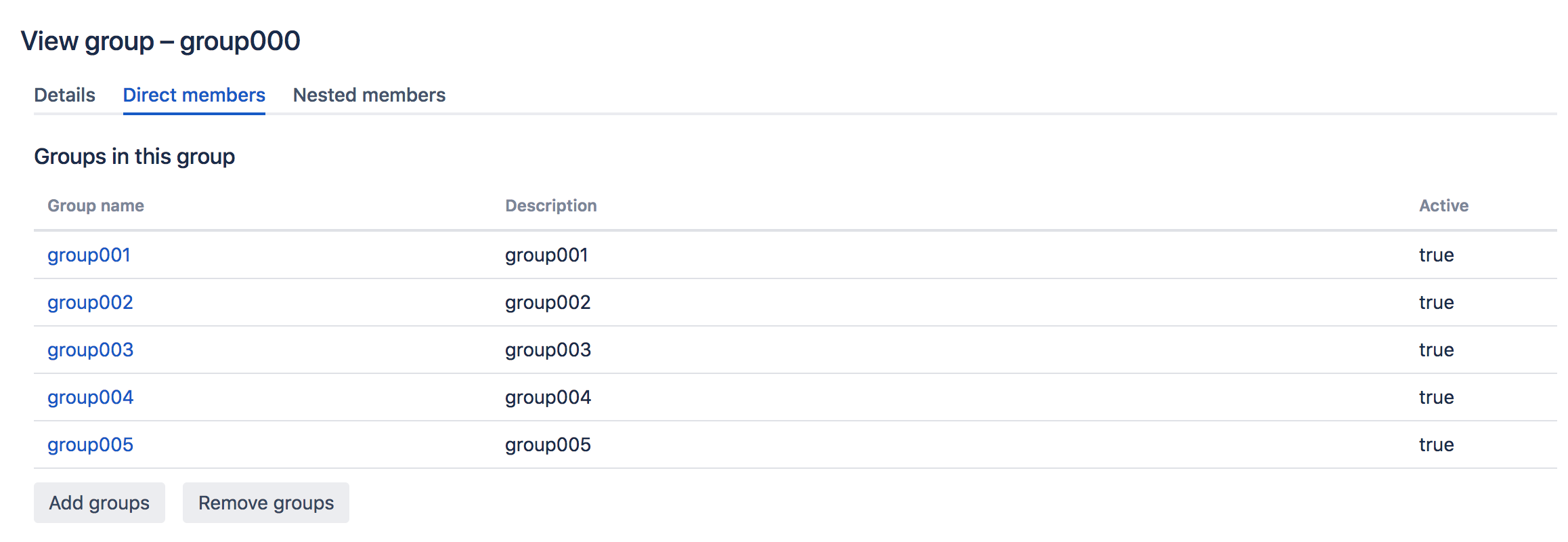Click the Active value for group004
The width and height of the screenshot is (1568, 542).
coord(1436,398)
